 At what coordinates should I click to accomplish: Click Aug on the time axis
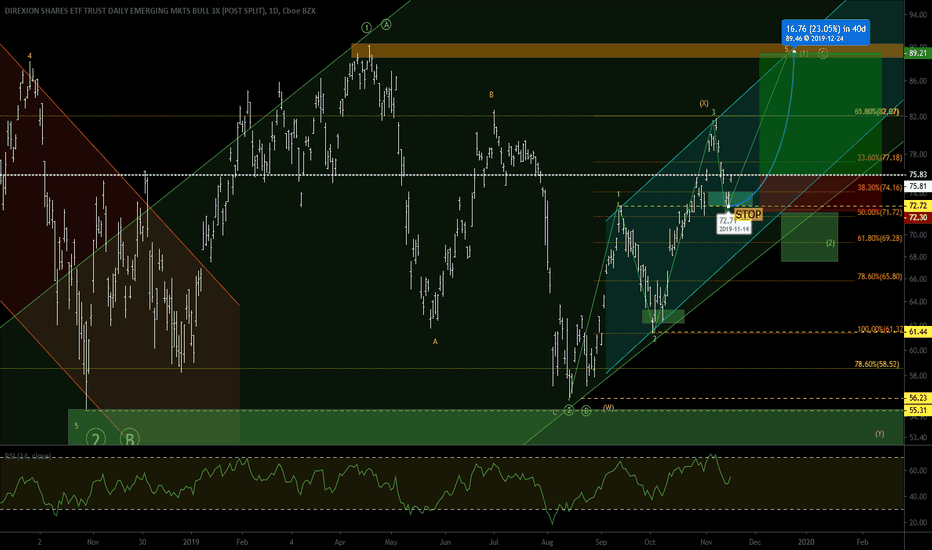click(x=547, y=542)
